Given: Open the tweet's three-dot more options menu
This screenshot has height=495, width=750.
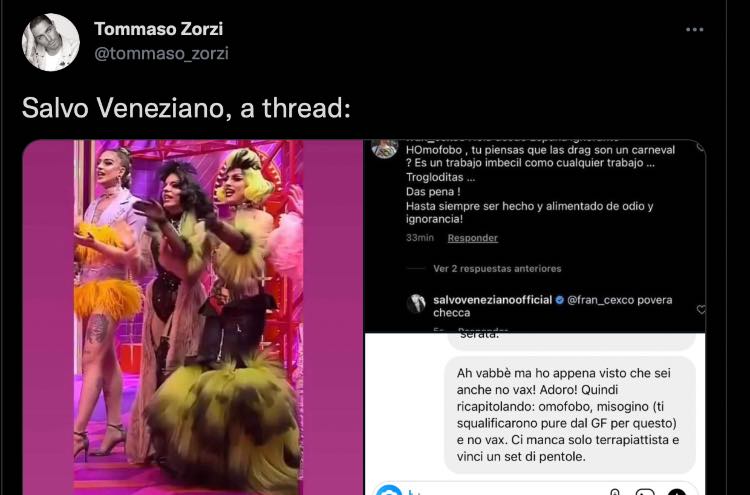Looking at the screenshot, I should (694, 30).
